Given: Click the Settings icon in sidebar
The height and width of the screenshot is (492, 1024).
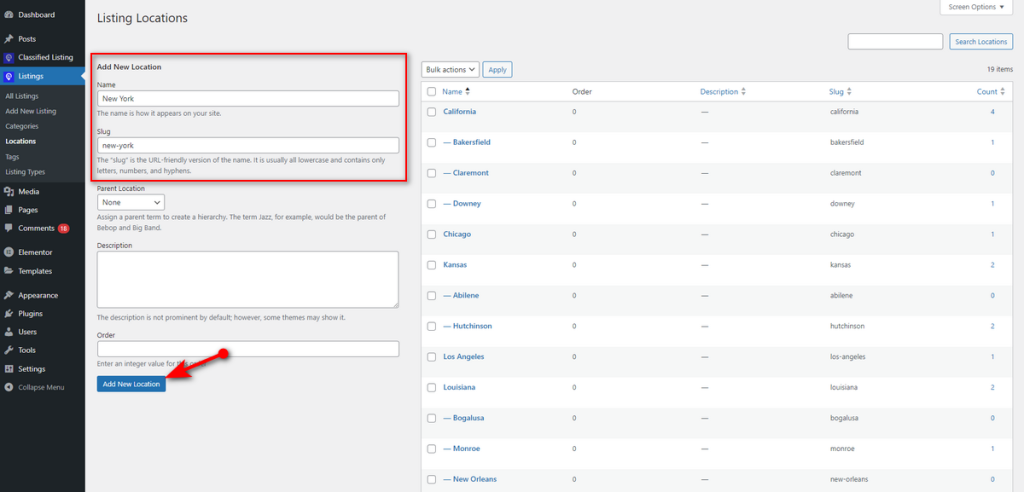Looking at the screenshot, I should pos(8,369).
